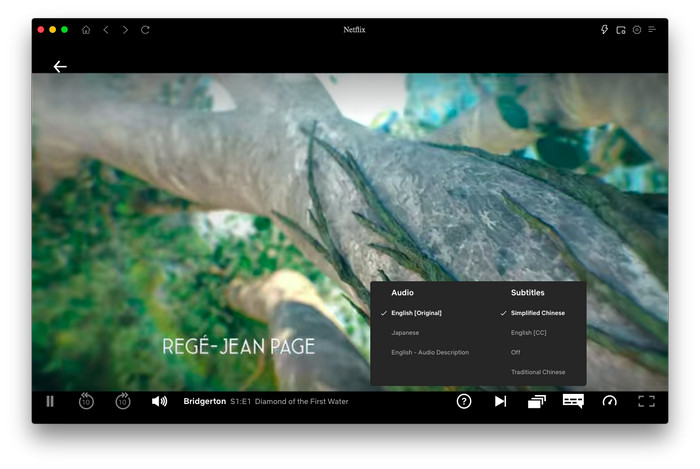Reload the page

[x=145, y=29]
